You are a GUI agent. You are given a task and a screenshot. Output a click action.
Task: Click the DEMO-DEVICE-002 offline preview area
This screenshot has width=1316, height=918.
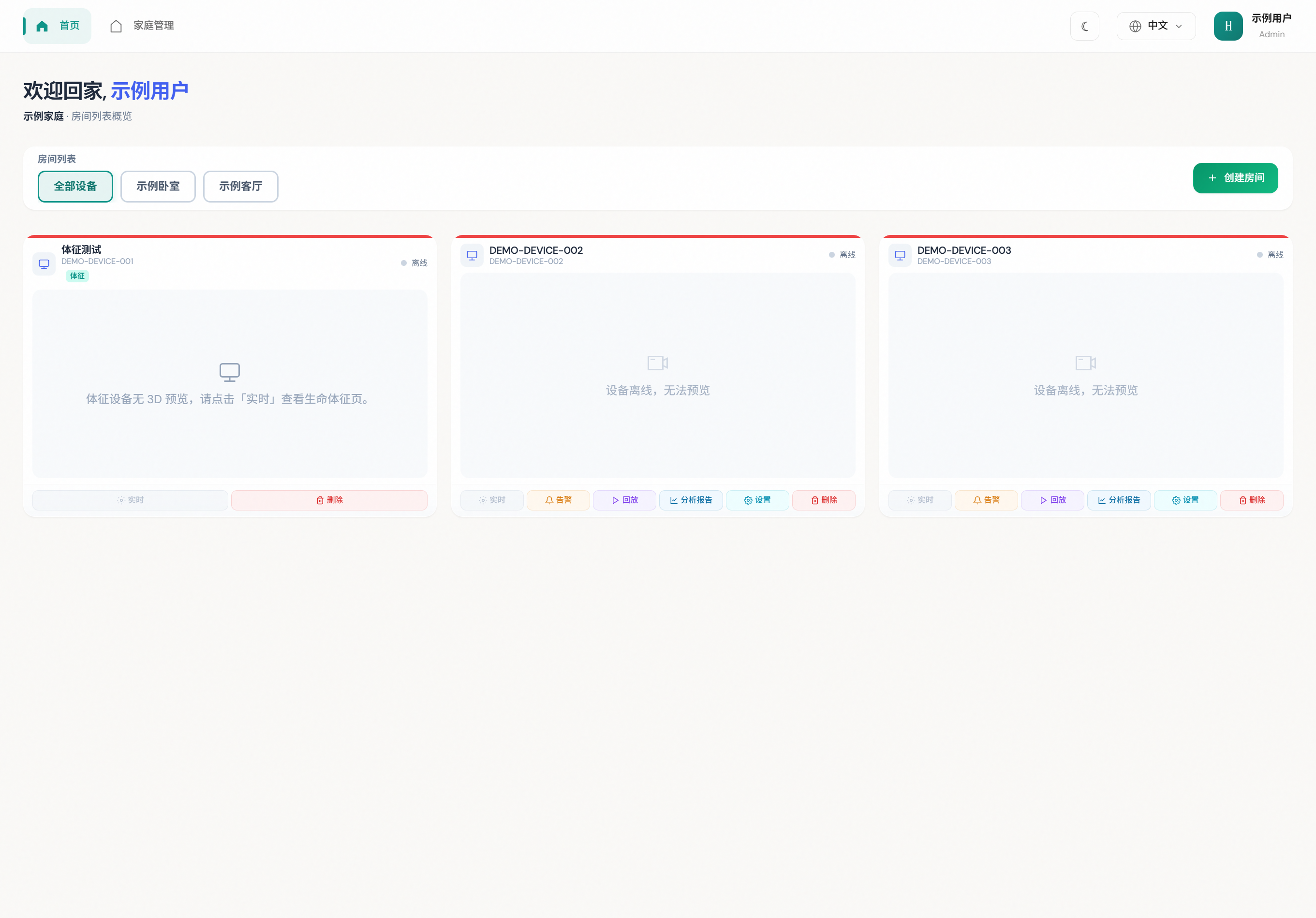pyautogui.click(x=658, y=375)
